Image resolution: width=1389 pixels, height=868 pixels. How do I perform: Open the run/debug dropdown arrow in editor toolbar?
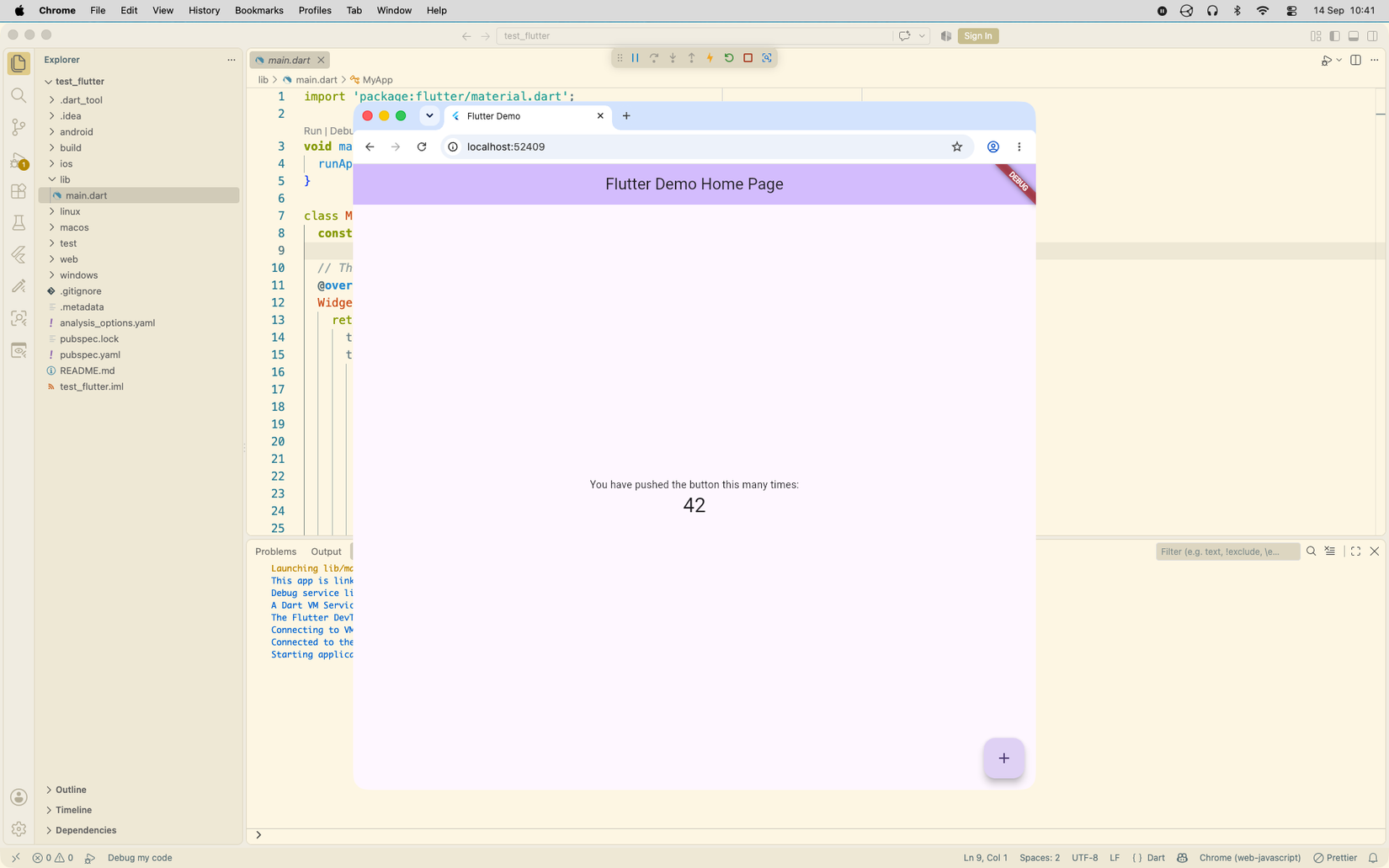tap(1339, 60)
